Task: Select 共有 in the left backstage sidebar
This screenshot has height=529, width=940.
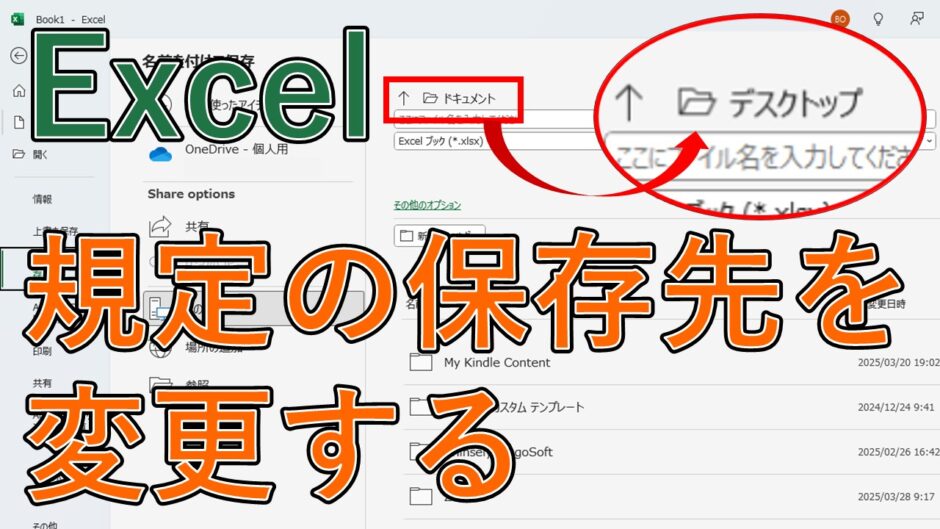Action: tap(42, 383)
